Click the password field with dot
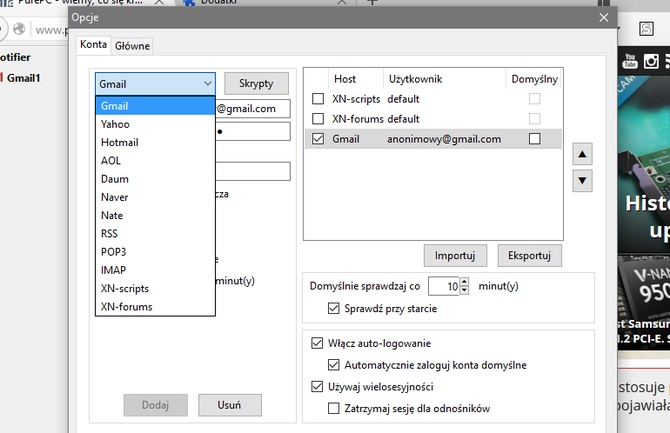Viewport: 670px width, 433px height. coord(253,131)
